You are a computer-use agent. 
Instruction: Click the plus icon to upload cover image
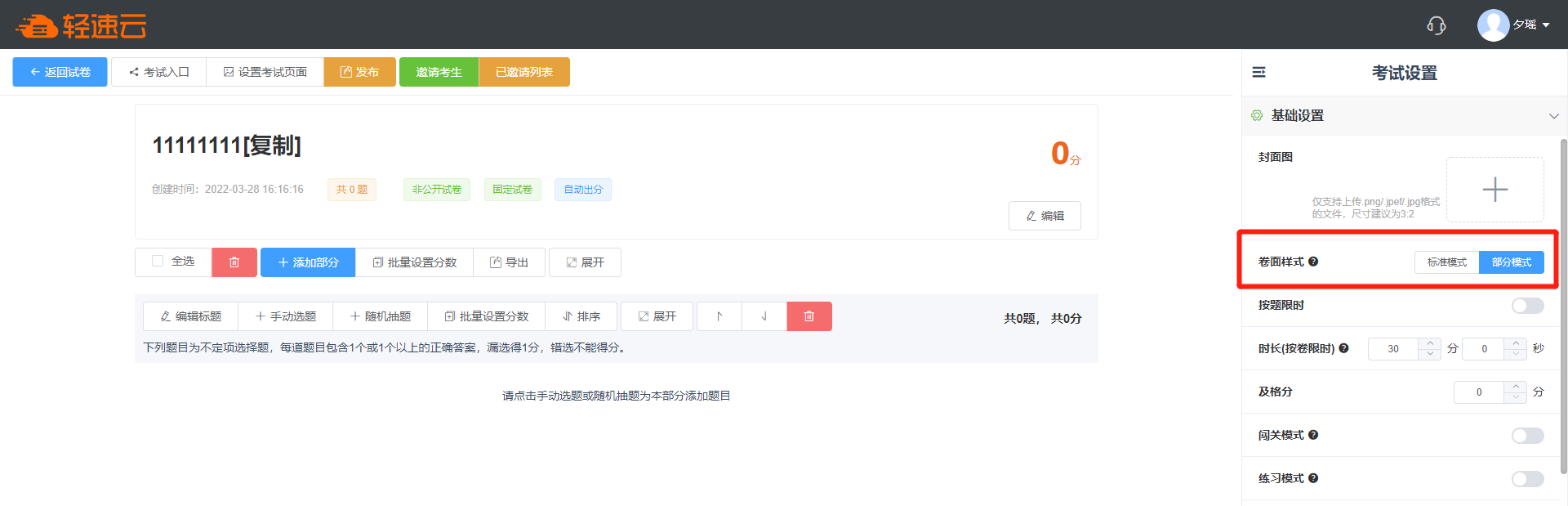tap(1494, 190)
